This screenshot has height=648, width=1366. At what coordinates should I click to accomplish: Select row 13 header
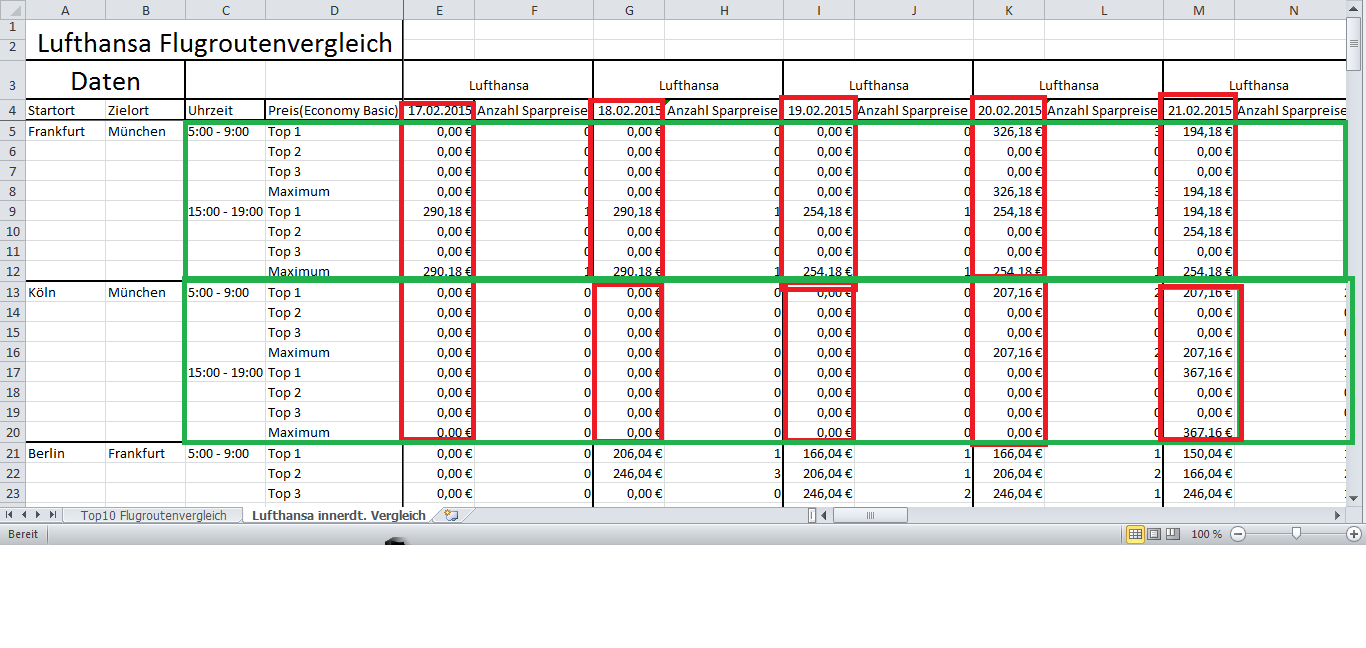pos(12,292)
